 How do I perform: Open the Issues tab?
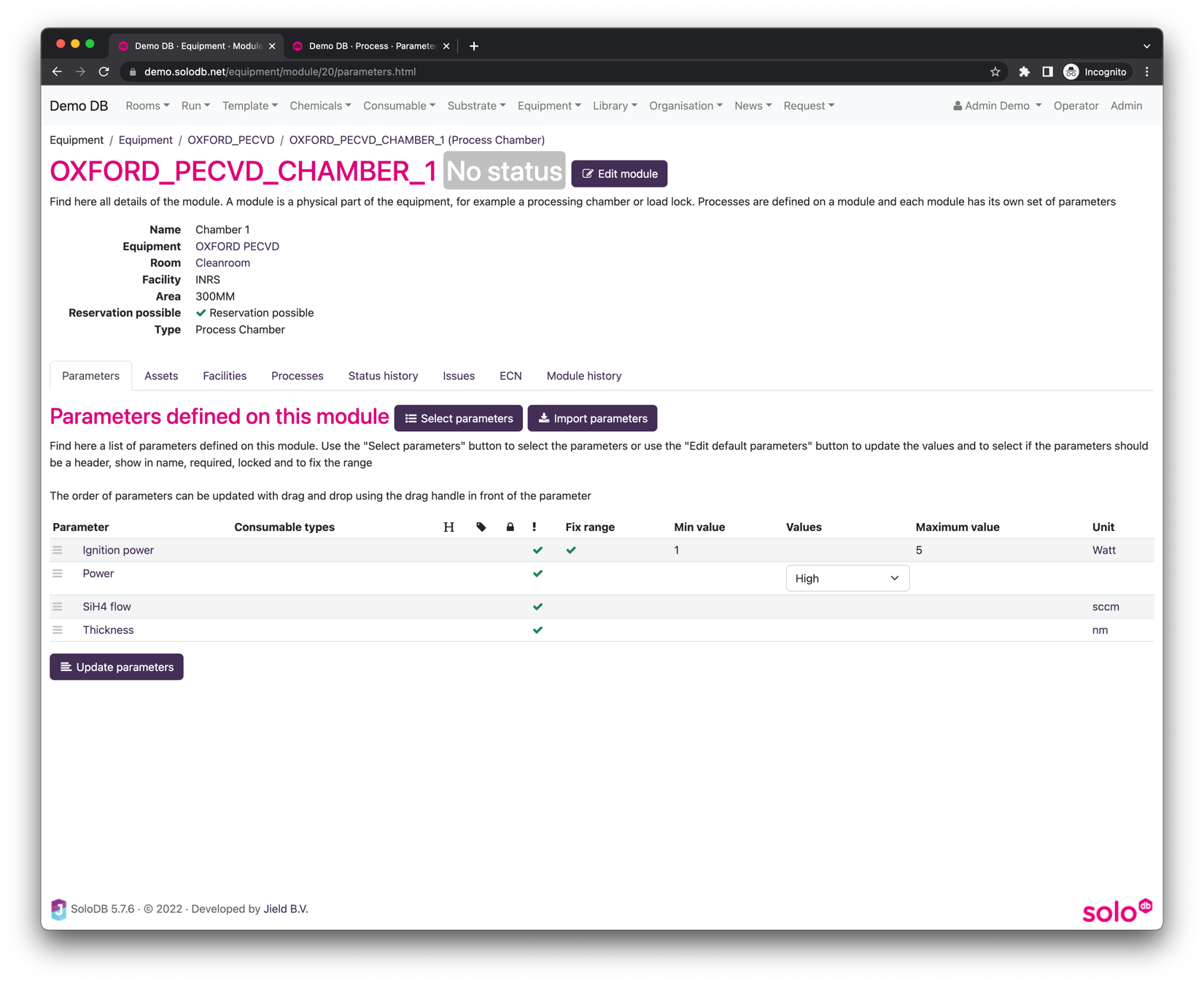pos(459,376)
